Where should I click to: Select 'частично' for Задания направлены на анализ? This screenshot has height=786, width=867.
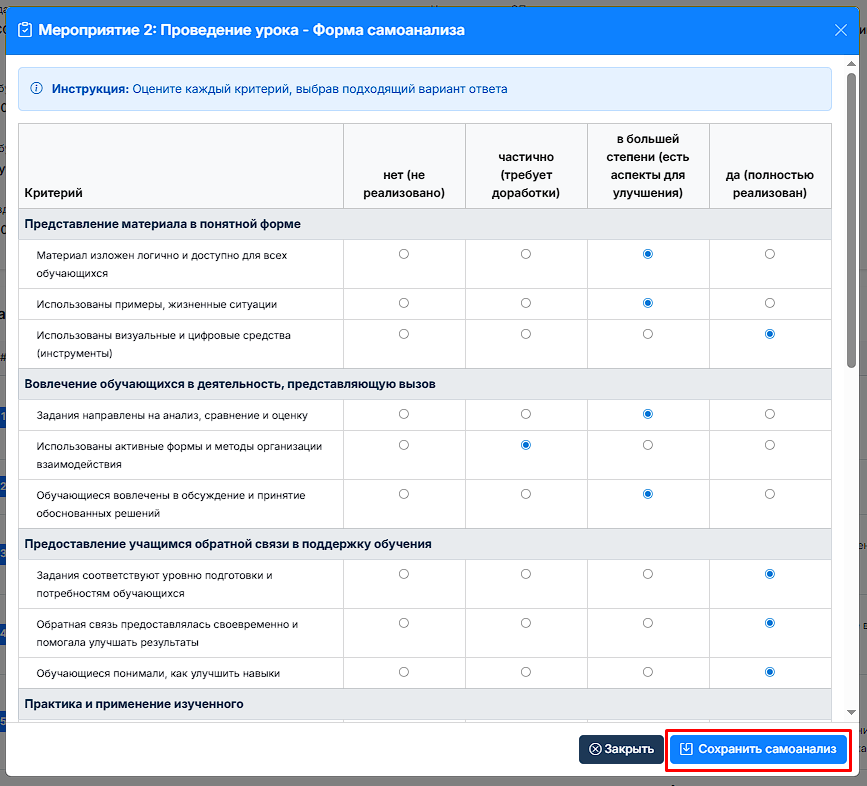point(526,414)
